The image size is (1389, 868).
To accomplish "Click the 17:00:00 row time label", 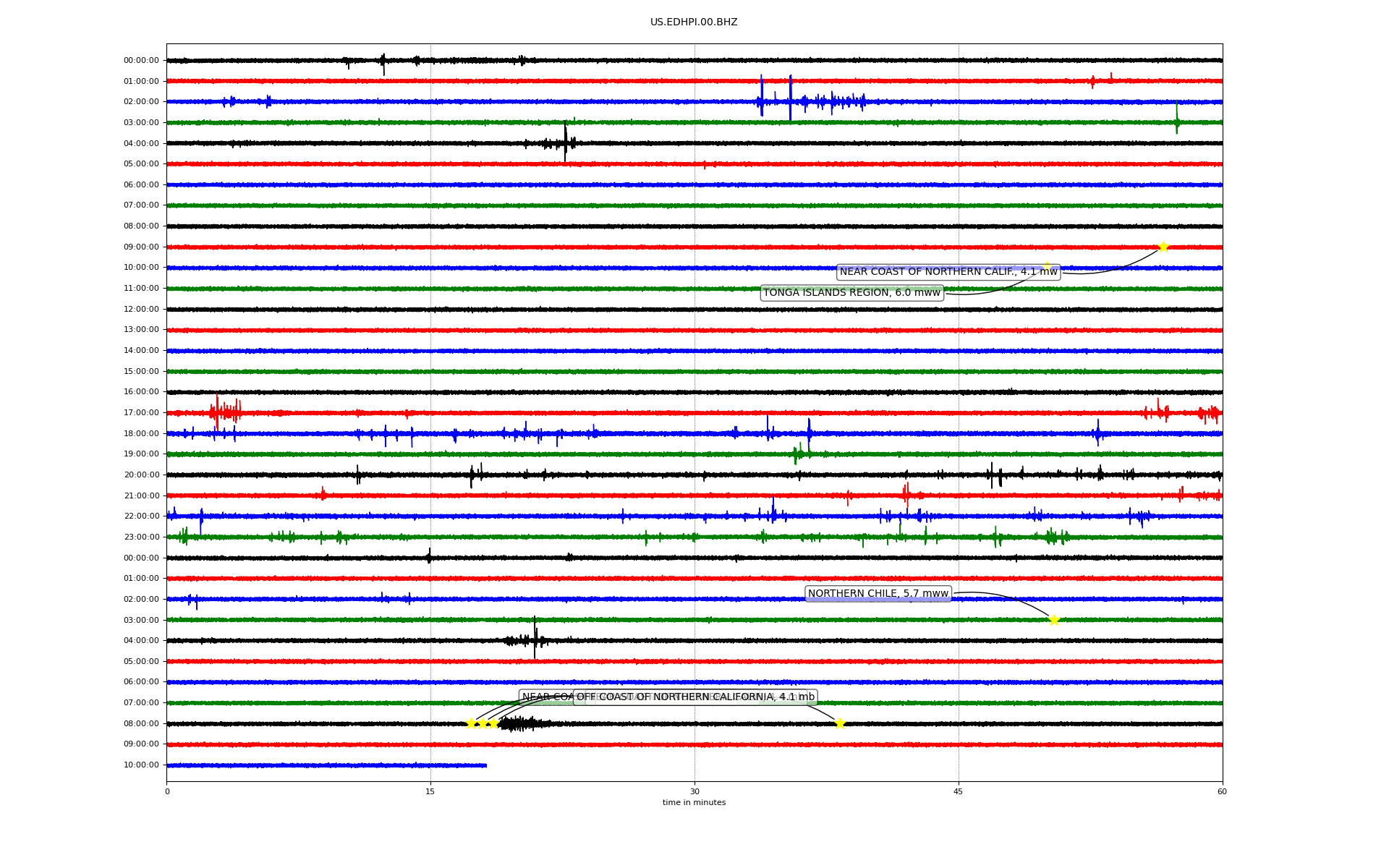I will coord(141,413).
